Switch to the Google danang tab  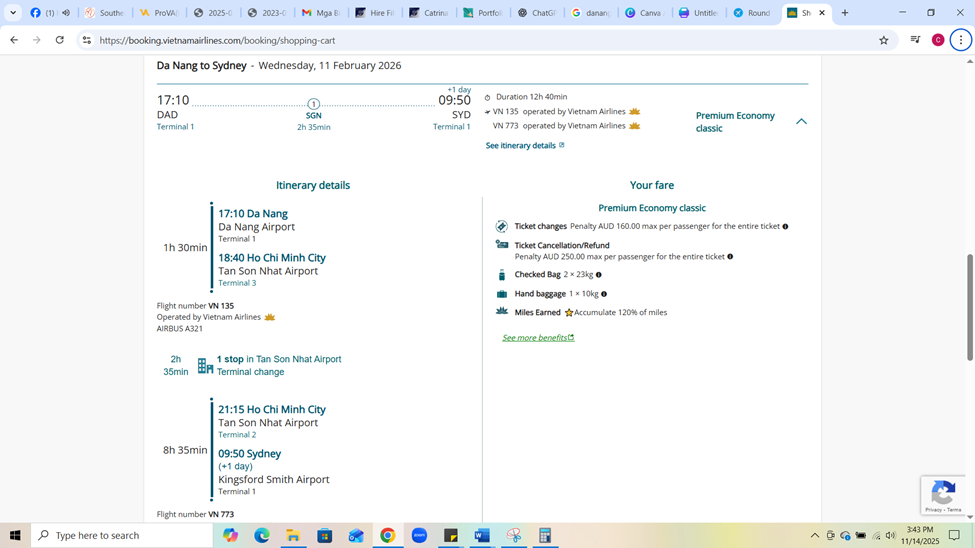591,12
